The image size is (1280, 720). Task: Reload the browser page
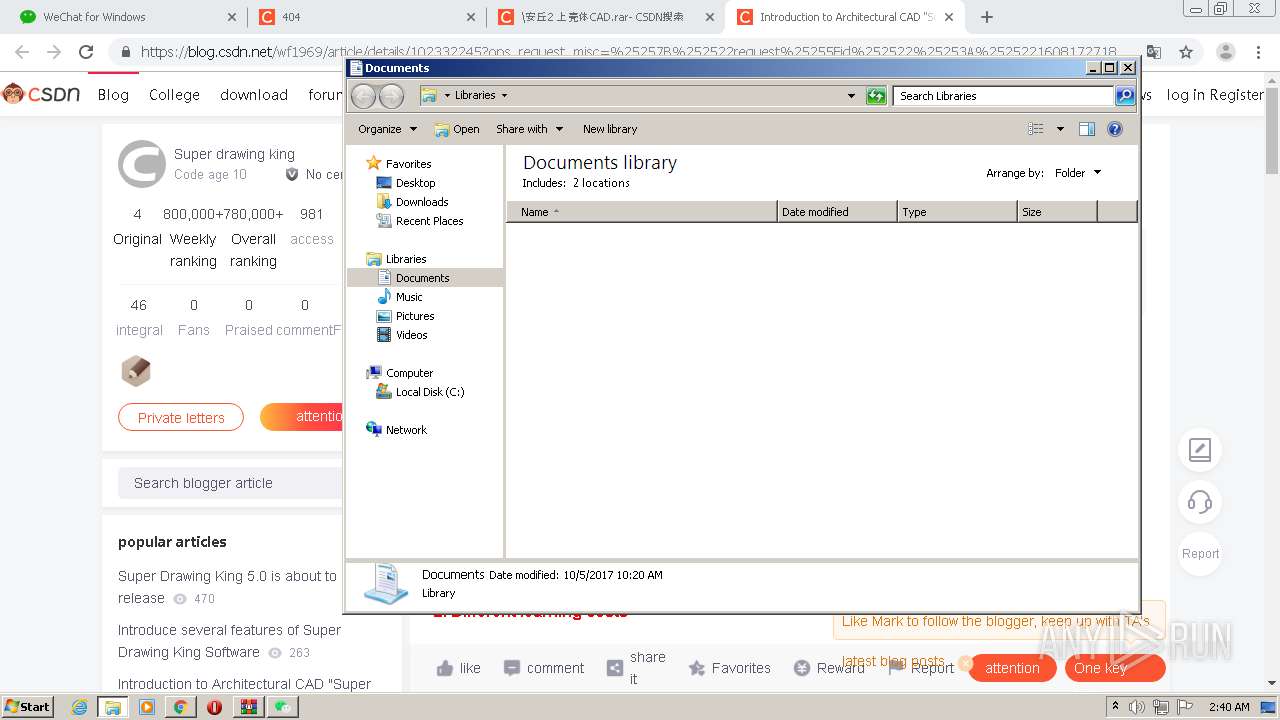click(86, 52)
